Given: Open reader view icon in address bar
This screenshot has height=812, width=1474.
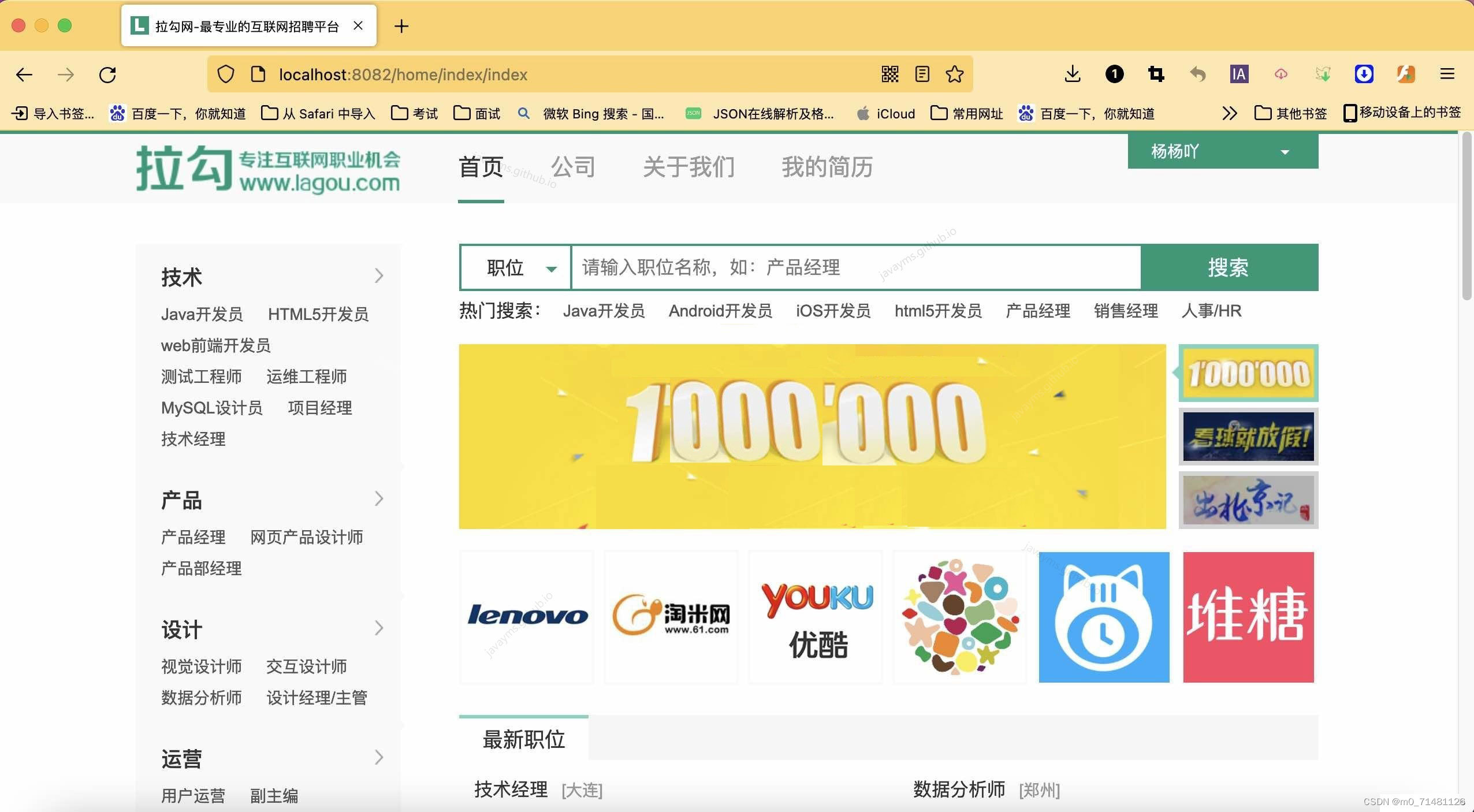Looking at the screenshot, I should [922, 75].
